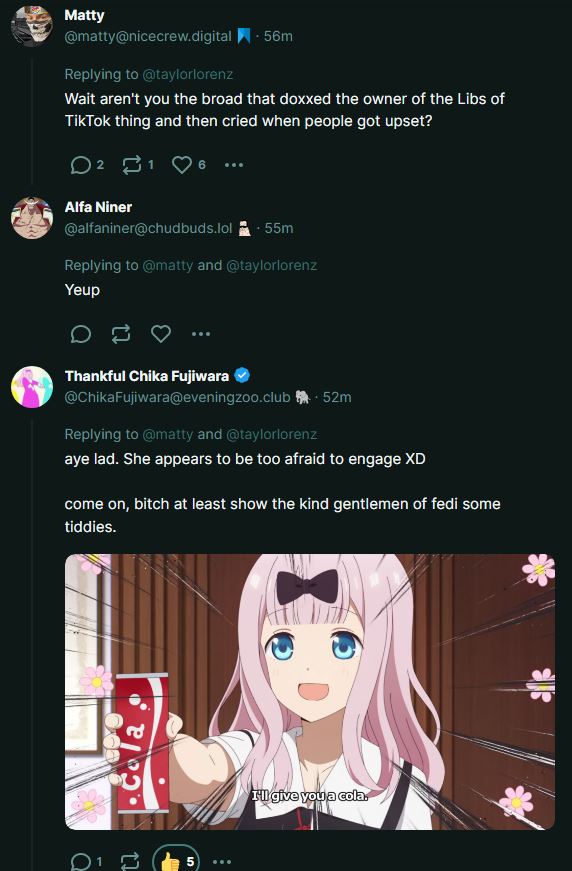
Task: Open Alfa Niner's profile avatar
Action: pos(32,218)
